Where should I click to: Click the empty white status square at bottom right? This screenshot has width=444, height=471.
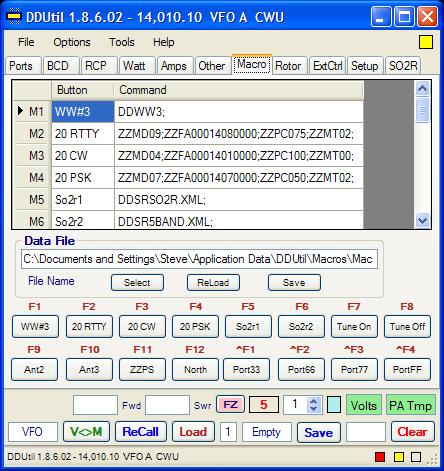[x=416, y=457]
